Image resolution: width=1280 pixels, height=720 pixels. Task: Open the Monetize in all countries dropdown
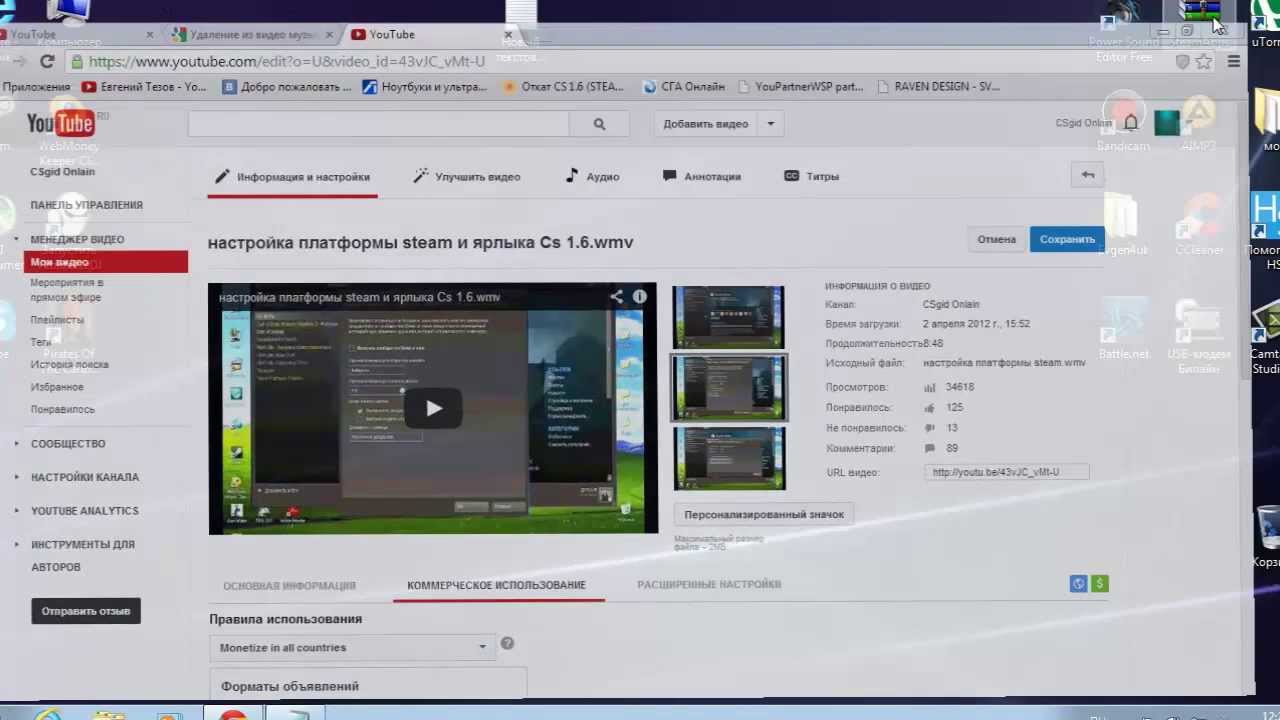point(354,648)
